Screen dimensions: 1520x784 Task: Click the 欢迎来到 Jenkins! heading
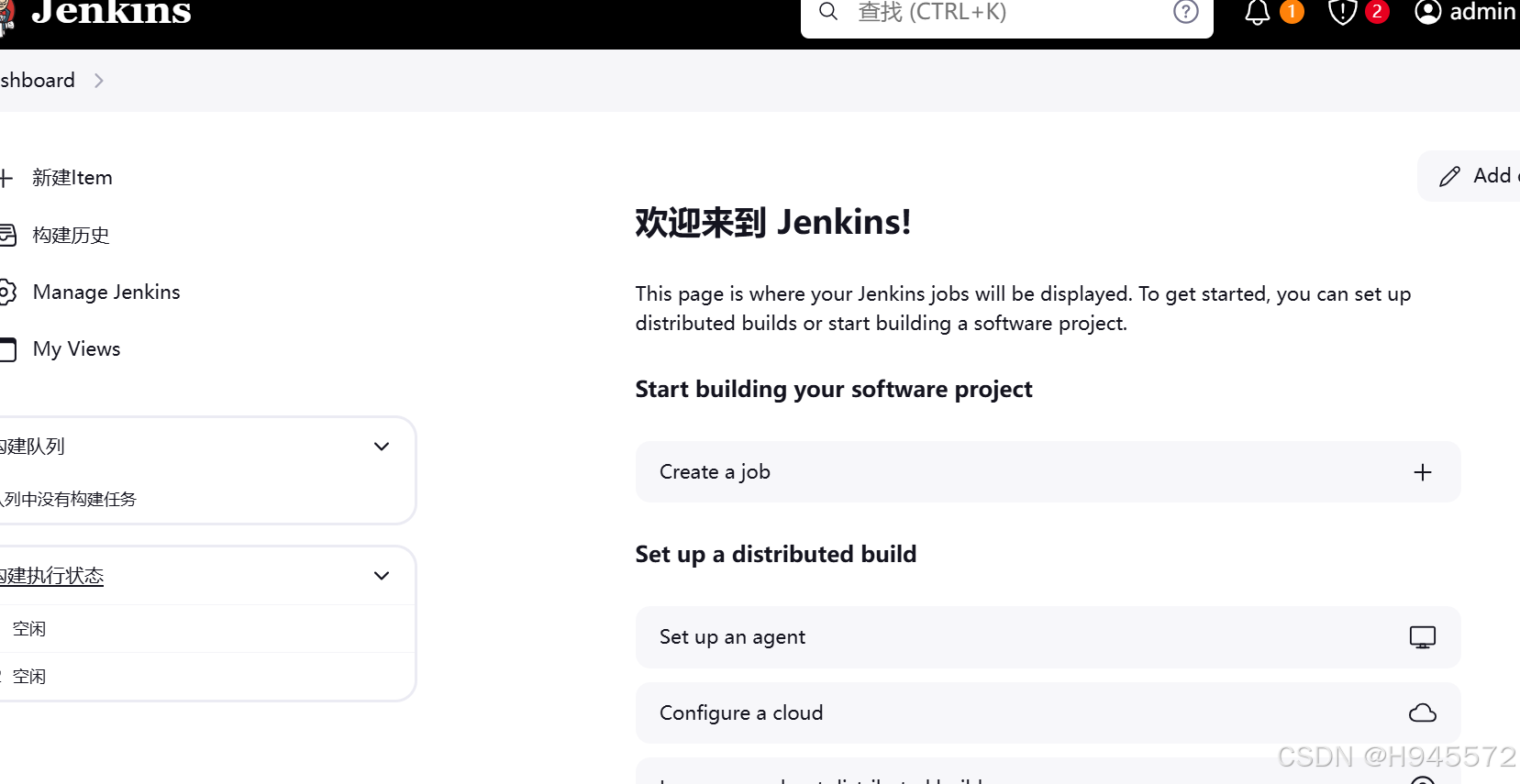773,223
